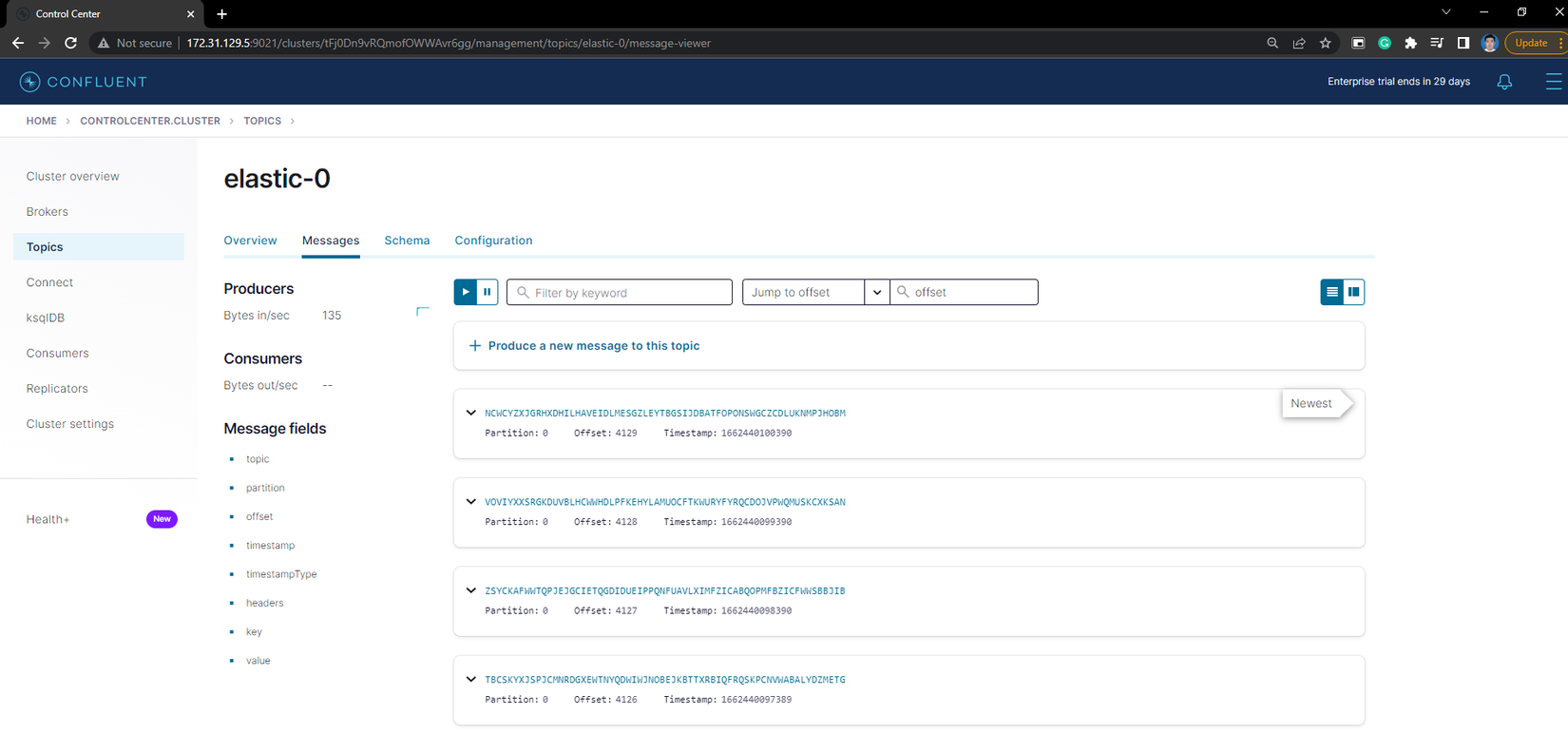Reload the Control Center page
The width and height of the screenshot is (1568, 734).
[70, 43]
